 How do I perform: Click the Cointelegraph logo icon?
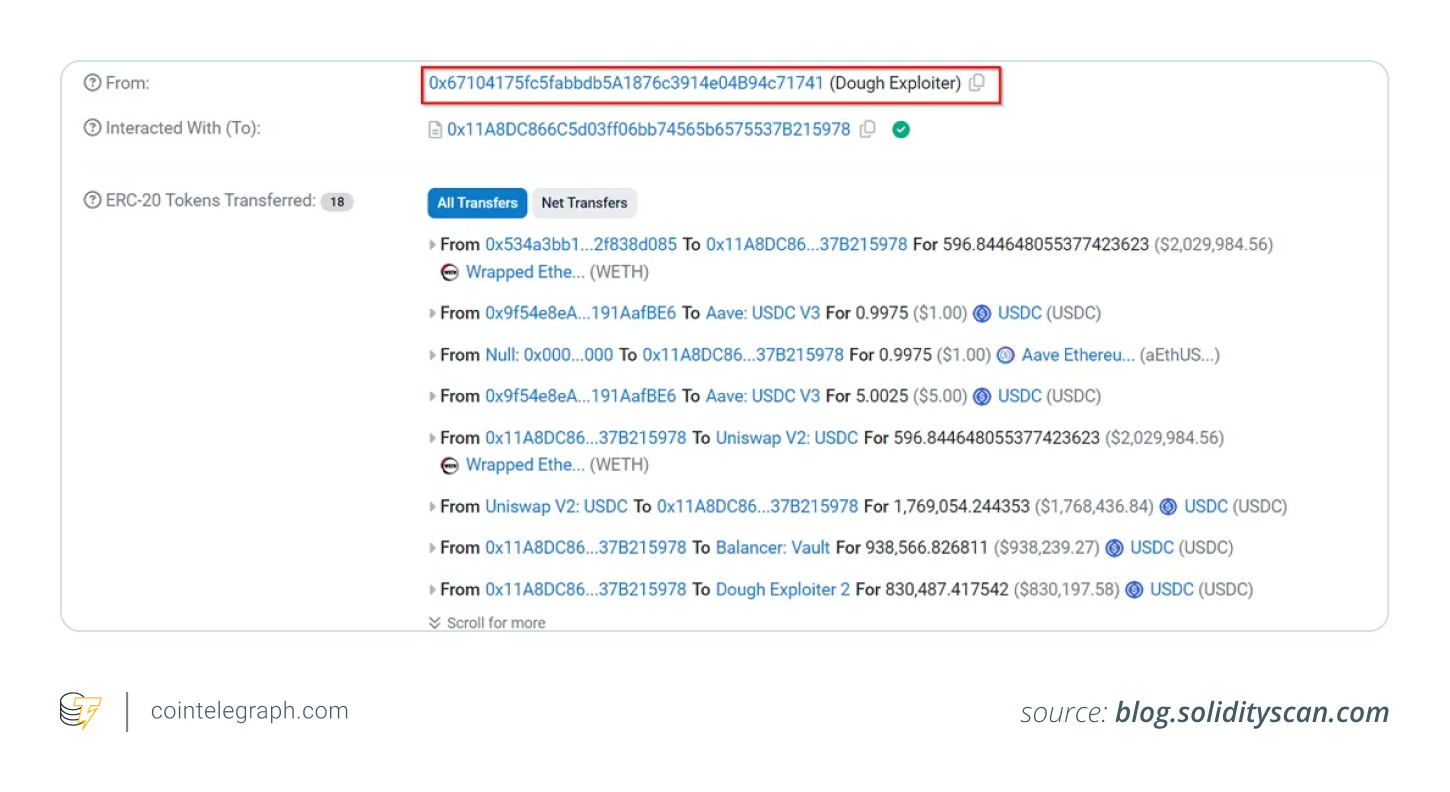pos(80,711)
